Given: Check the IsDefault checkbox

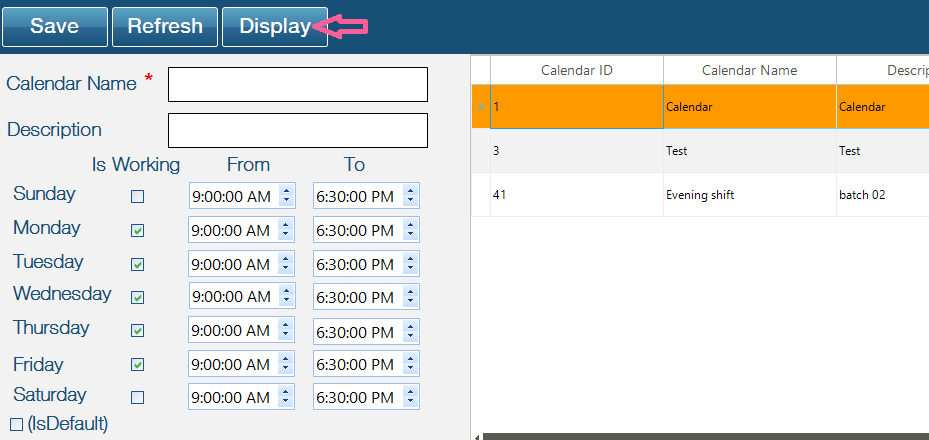Looking at the screenshot, I should [x=16, y=424].
